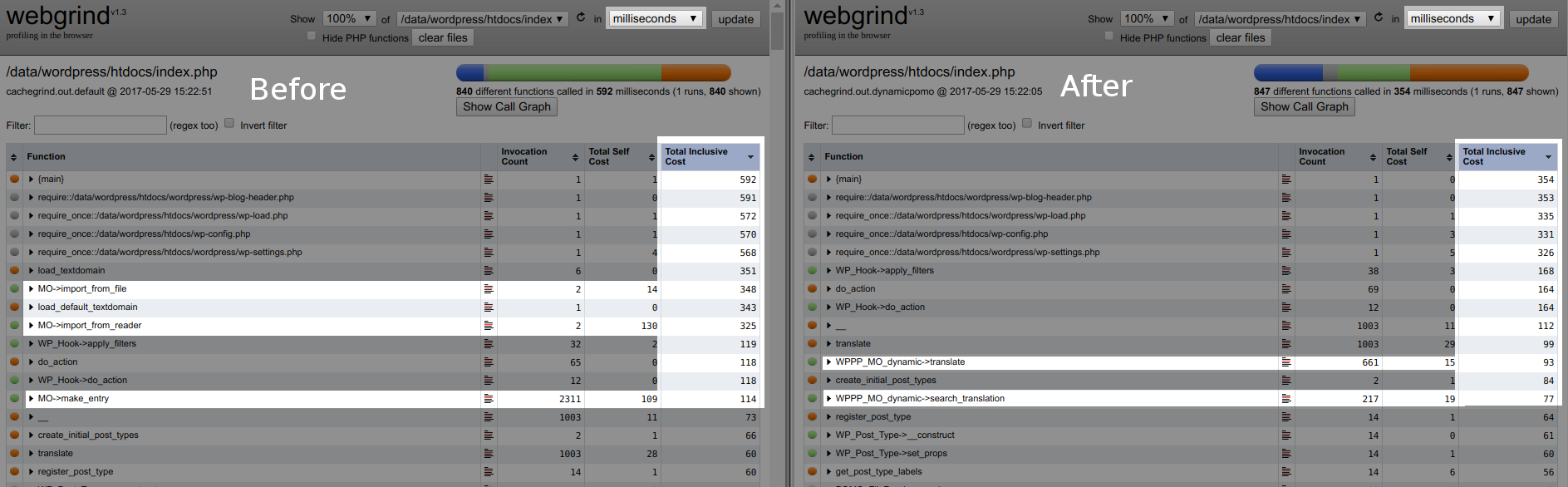The image size is (1568, 487).
Task: Click file icon of WPPP_MO_dynamic->translate row
Action: pyautogui.click(x=1286, y=362)
